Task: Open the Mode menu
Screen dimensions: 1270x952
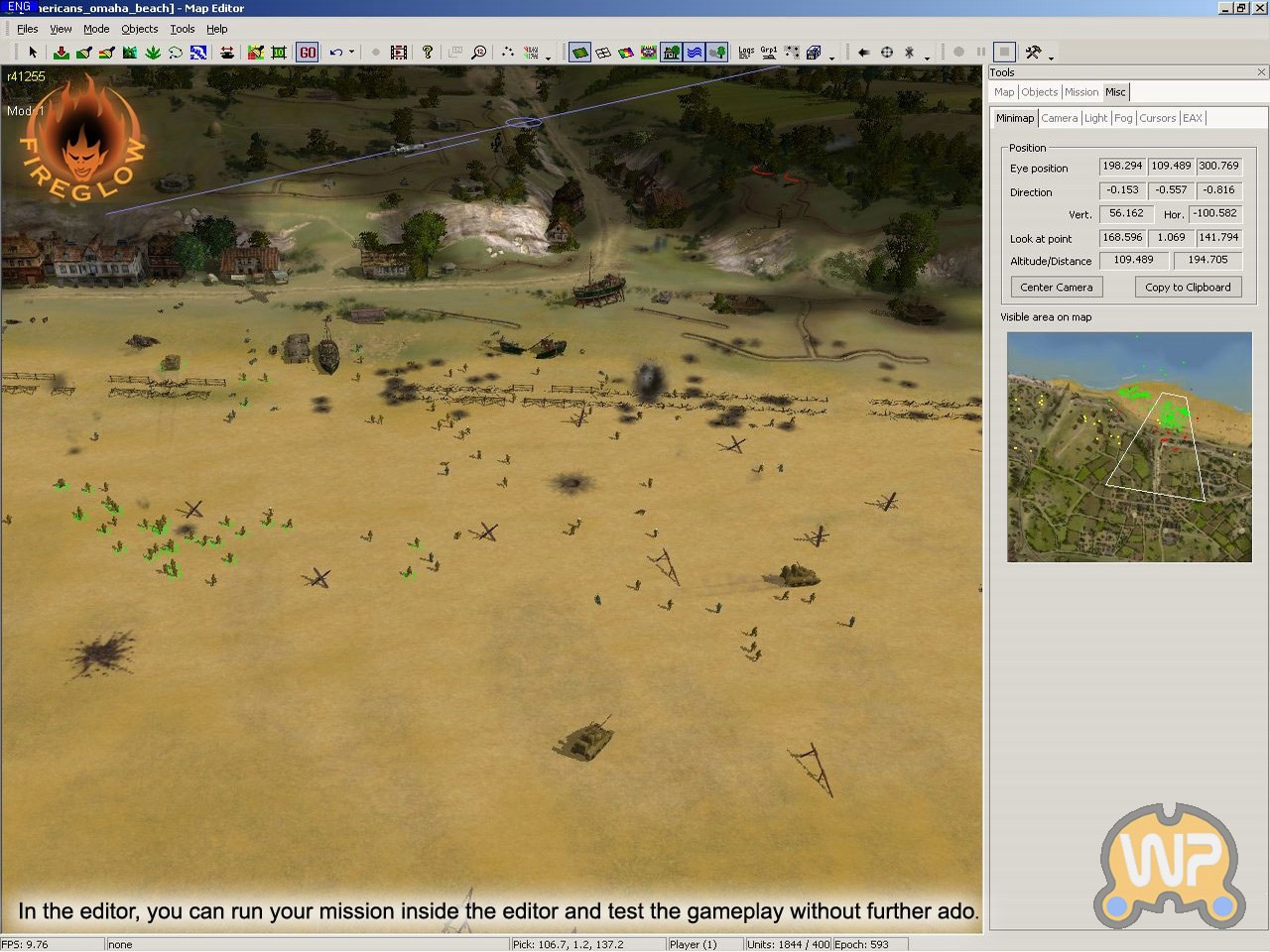Action: pyautogui.click(x=96, y=29)
